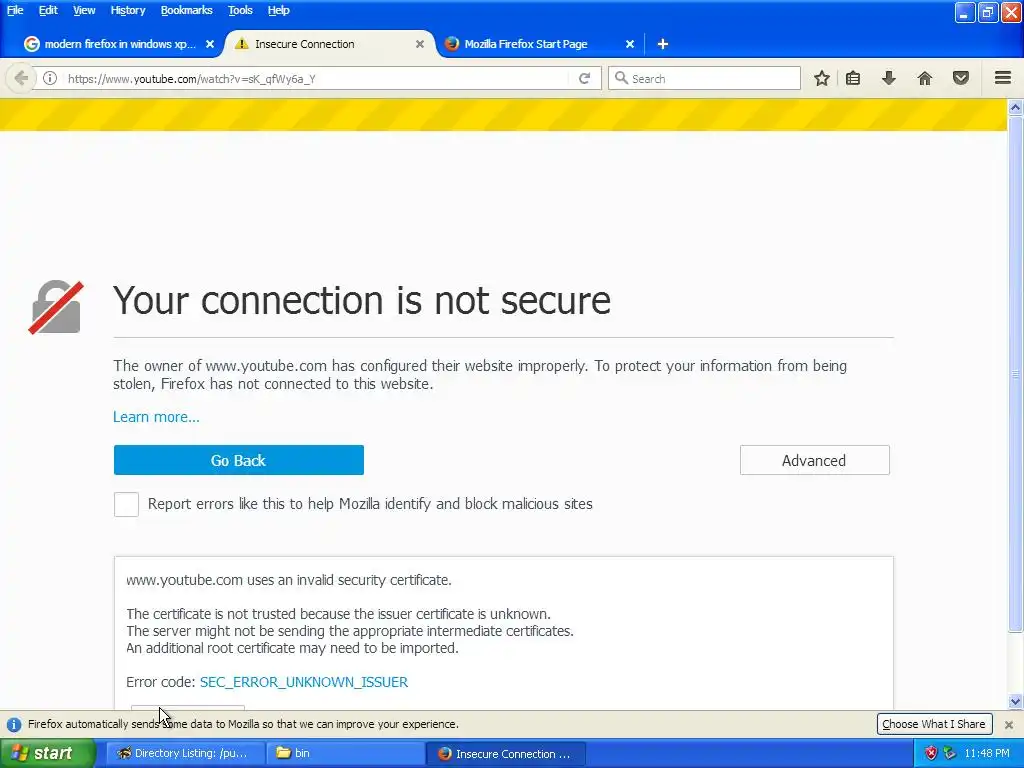Image resolution: width=1024 pixels, height=768 pixels.
Task: Open the History menu
Action: pos(127,10)
